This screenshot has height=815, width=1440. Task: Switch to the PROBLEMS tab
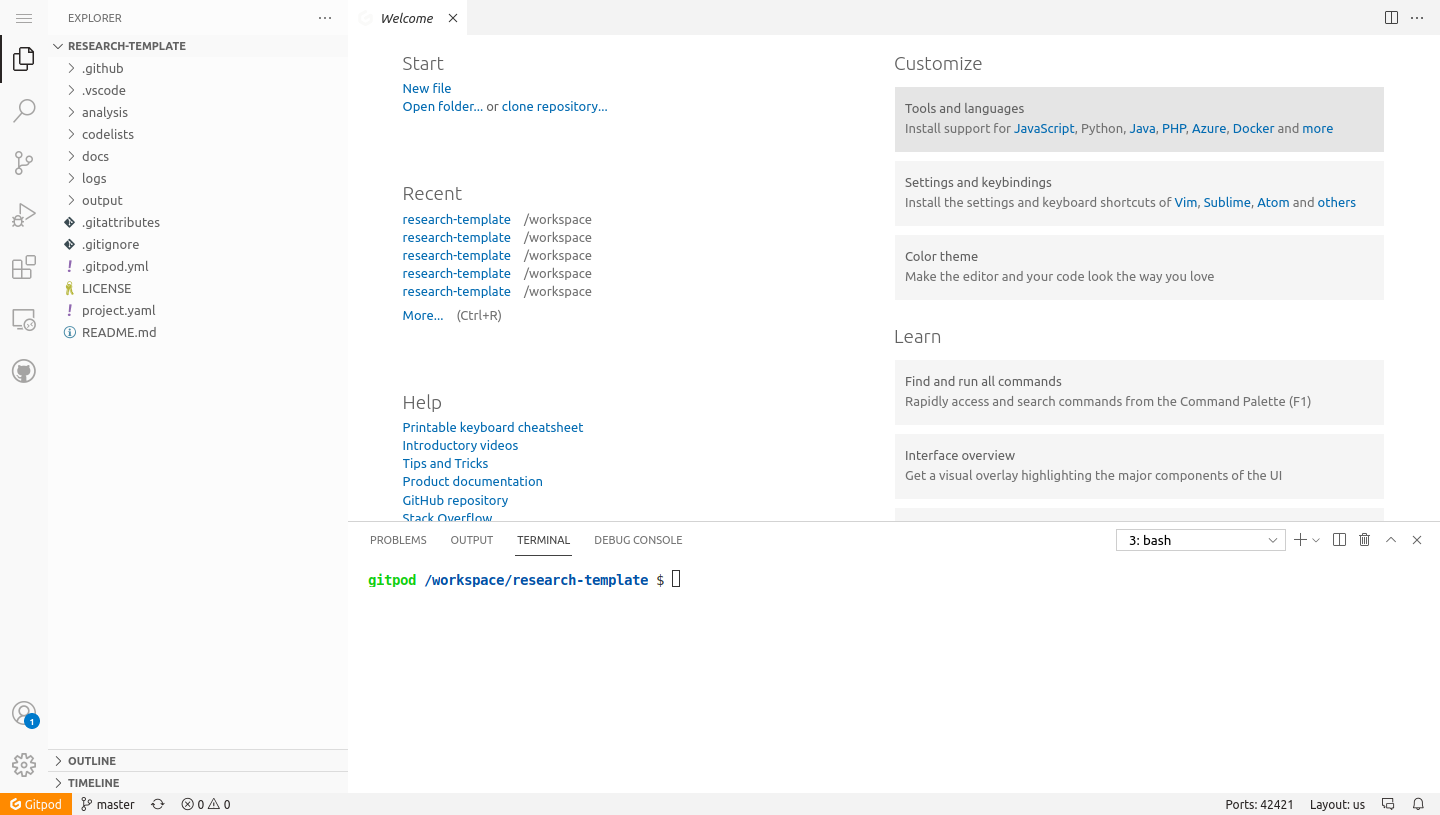pos(398,540)
